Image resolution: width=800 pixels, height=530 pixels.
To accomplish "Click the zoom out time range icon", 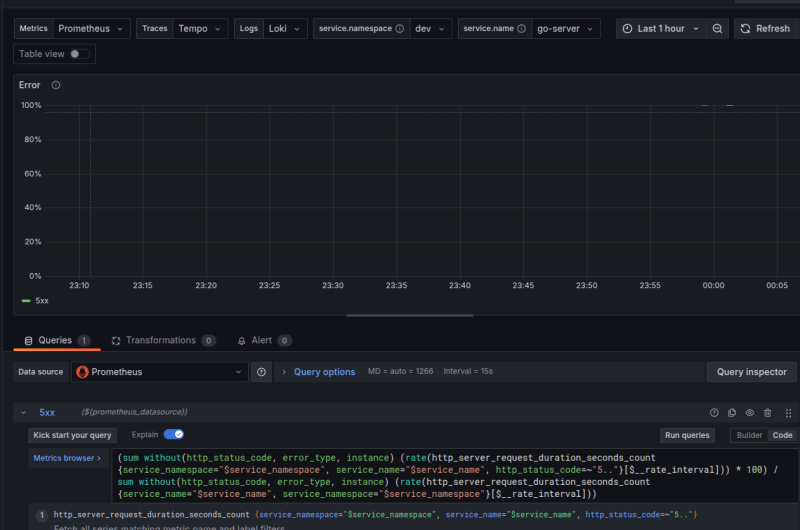I will [717, 29].
